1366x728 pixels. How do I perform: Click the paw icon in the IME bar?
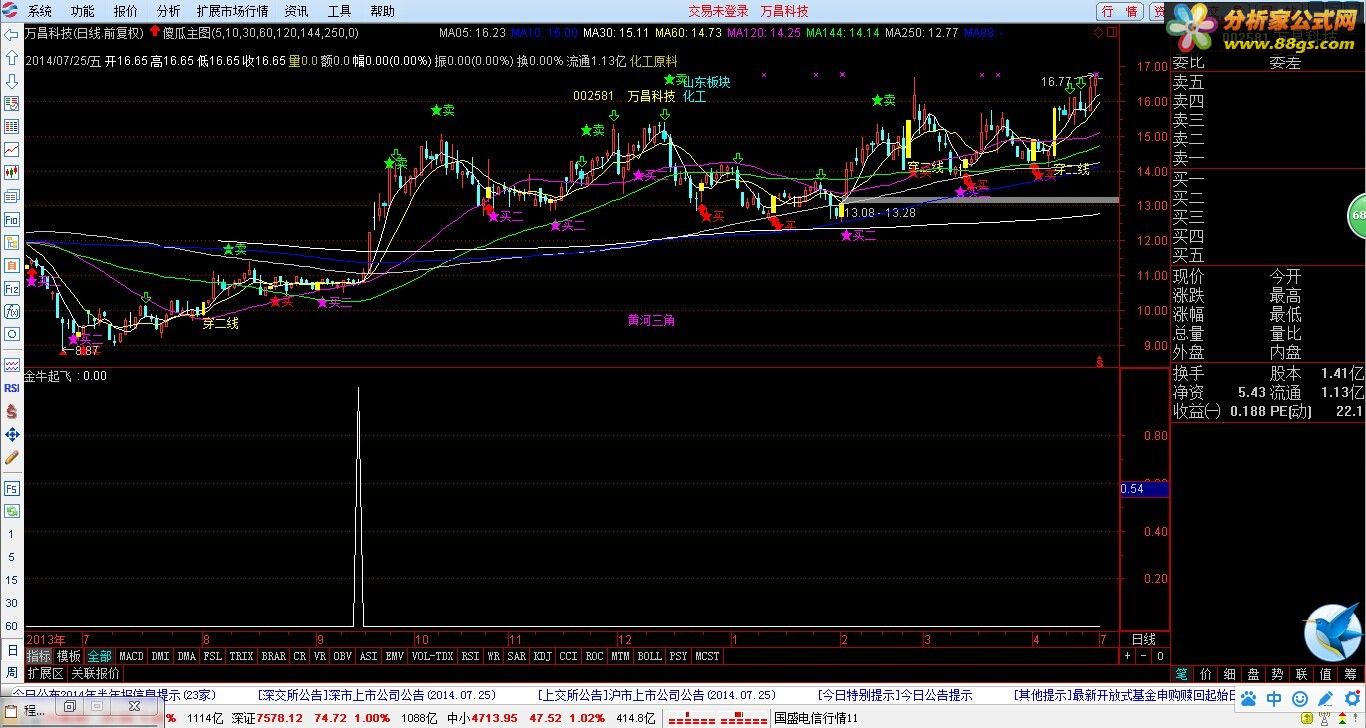1249,699
